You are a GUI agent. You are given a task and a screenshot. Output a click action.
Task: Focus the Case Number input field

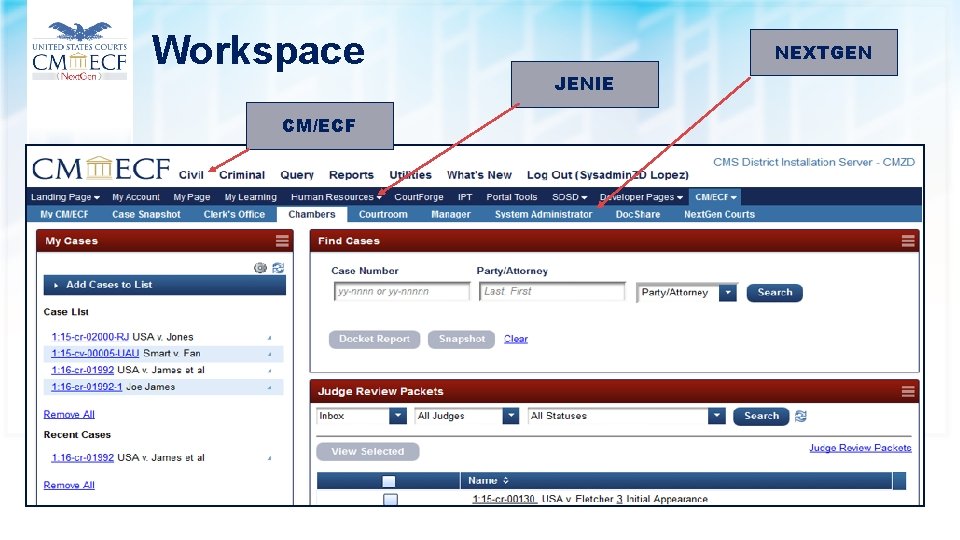pos(402,291)
